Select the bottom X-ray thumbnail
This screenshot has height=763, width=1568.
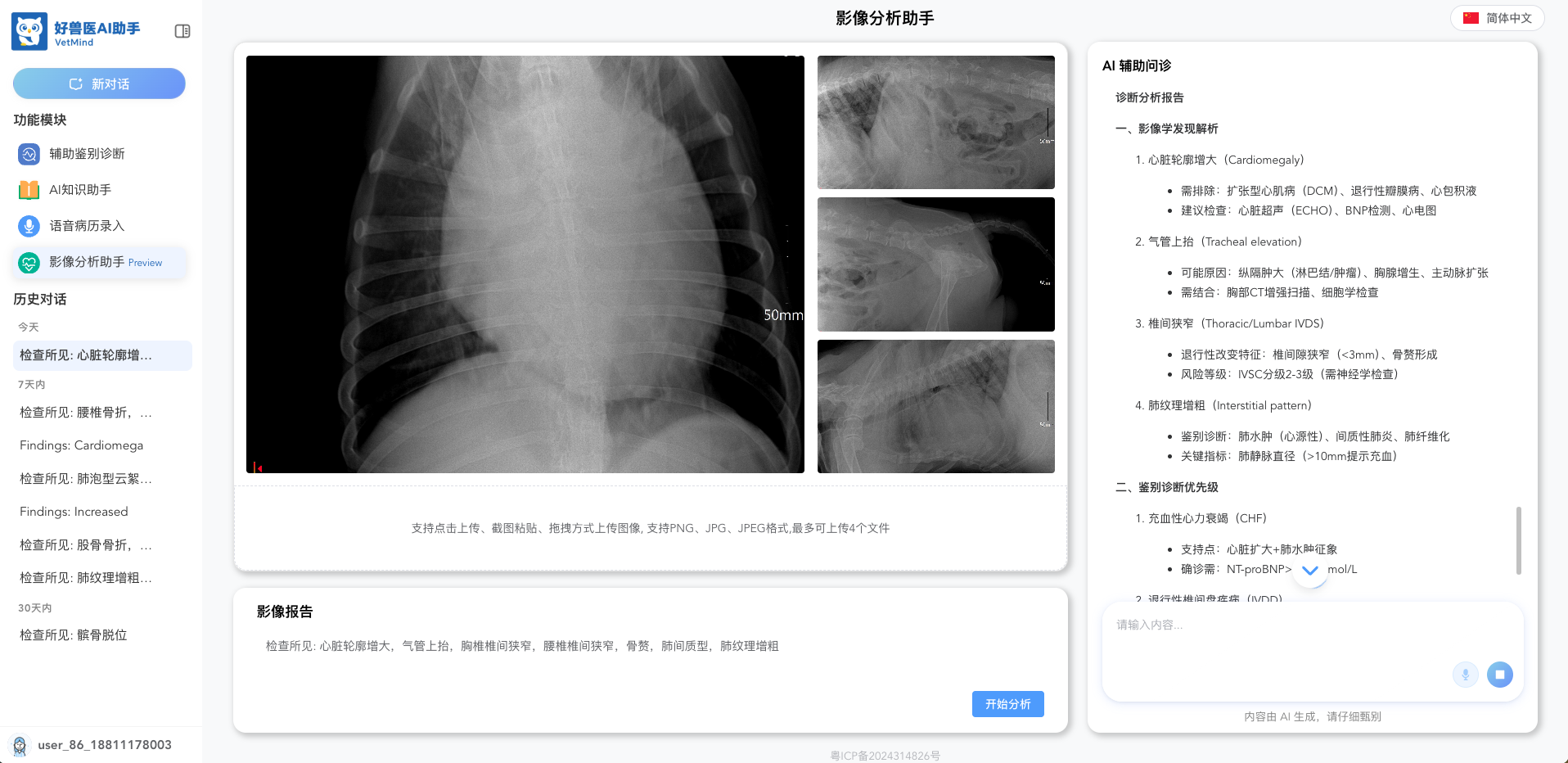pos(936,406)
